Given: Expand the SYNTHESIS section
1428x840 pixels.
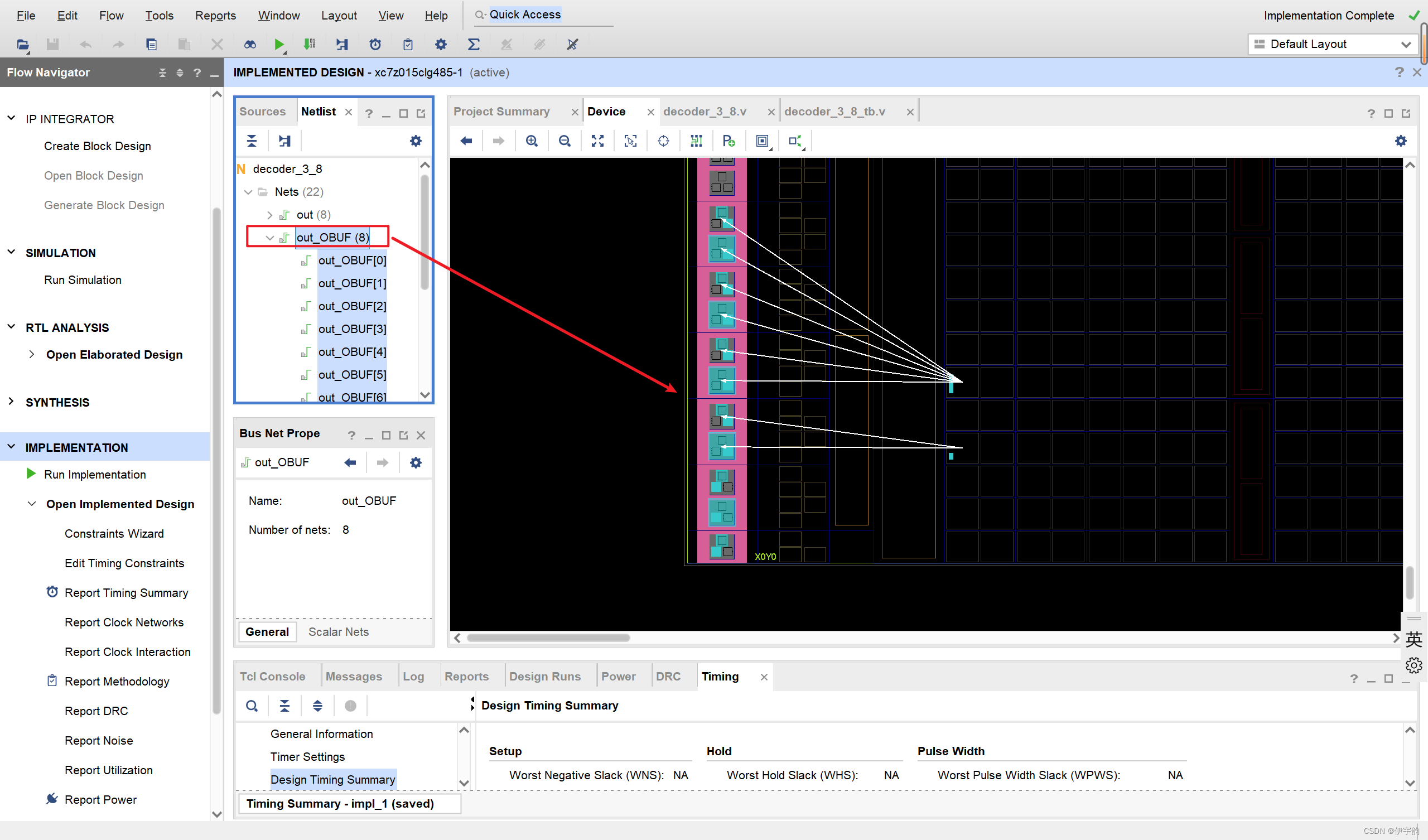Looking at the screenshot, I should 11,402.
